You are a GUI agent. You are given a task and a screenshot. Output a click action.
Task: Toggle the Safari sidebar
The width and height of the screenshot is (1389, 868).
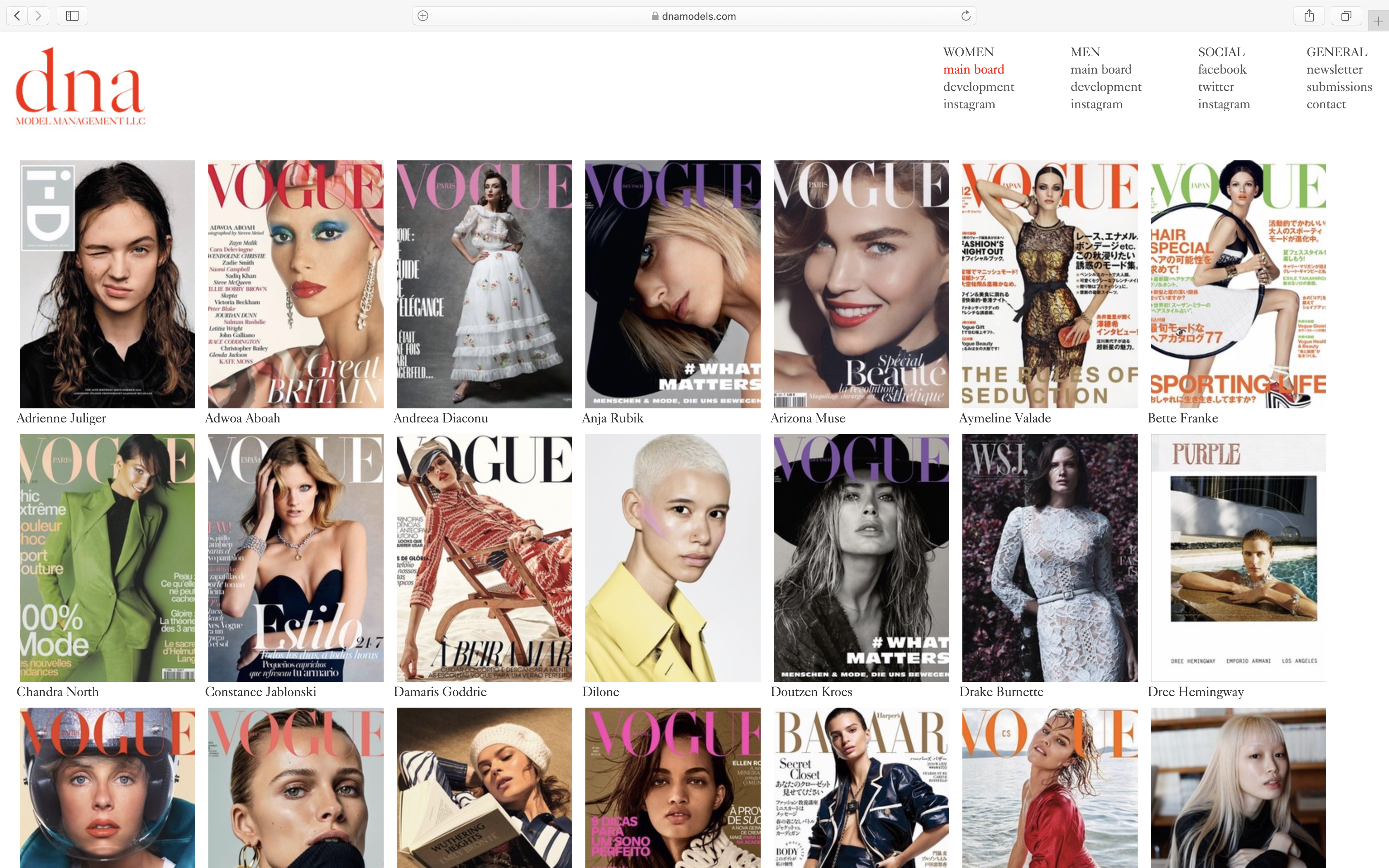(x=72, y=16)
